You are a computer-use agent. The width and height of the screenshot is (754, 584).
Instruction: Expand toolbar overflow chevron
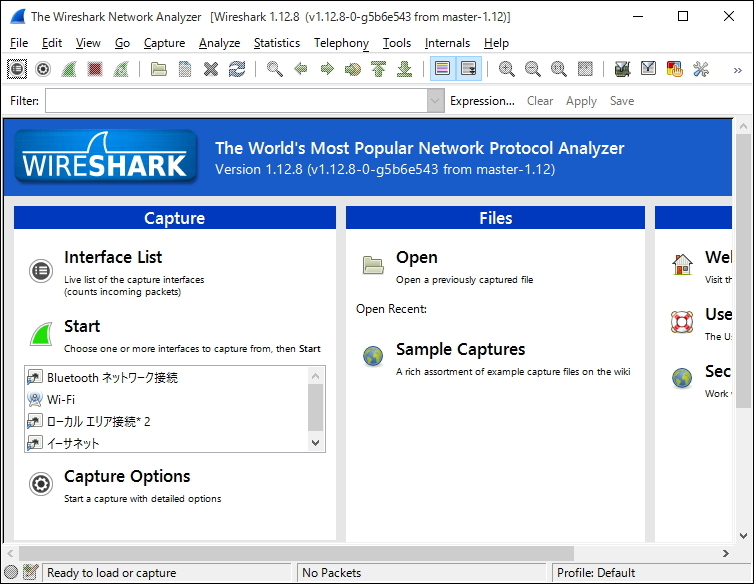(x=738, y=70)
